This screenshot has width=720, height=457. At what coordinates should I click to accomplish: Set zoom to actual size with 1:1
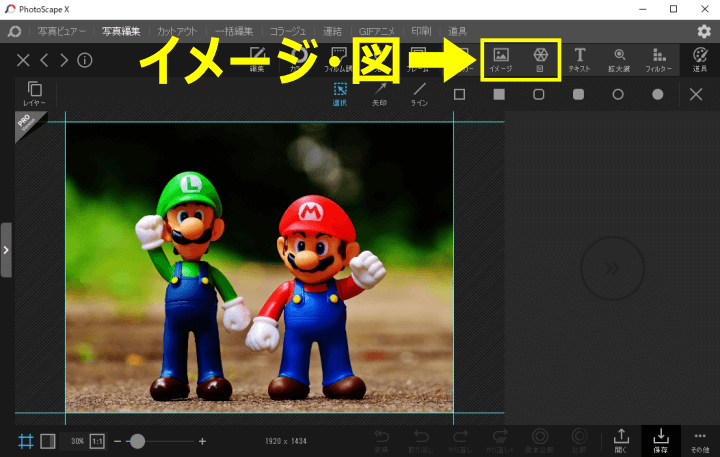(x=97, y=441)
